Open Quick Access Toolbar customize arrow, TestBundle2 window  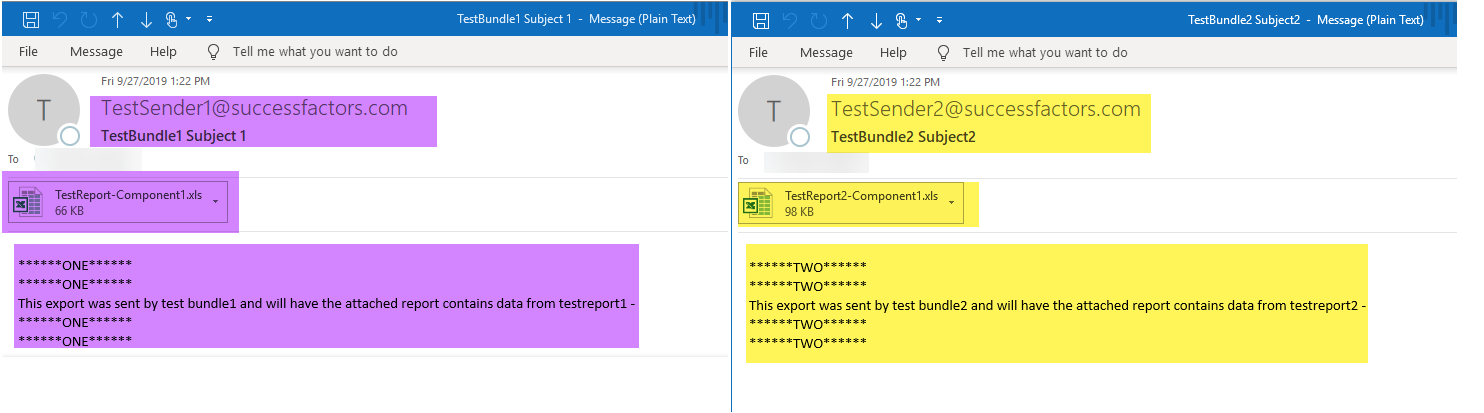point(939,20)
